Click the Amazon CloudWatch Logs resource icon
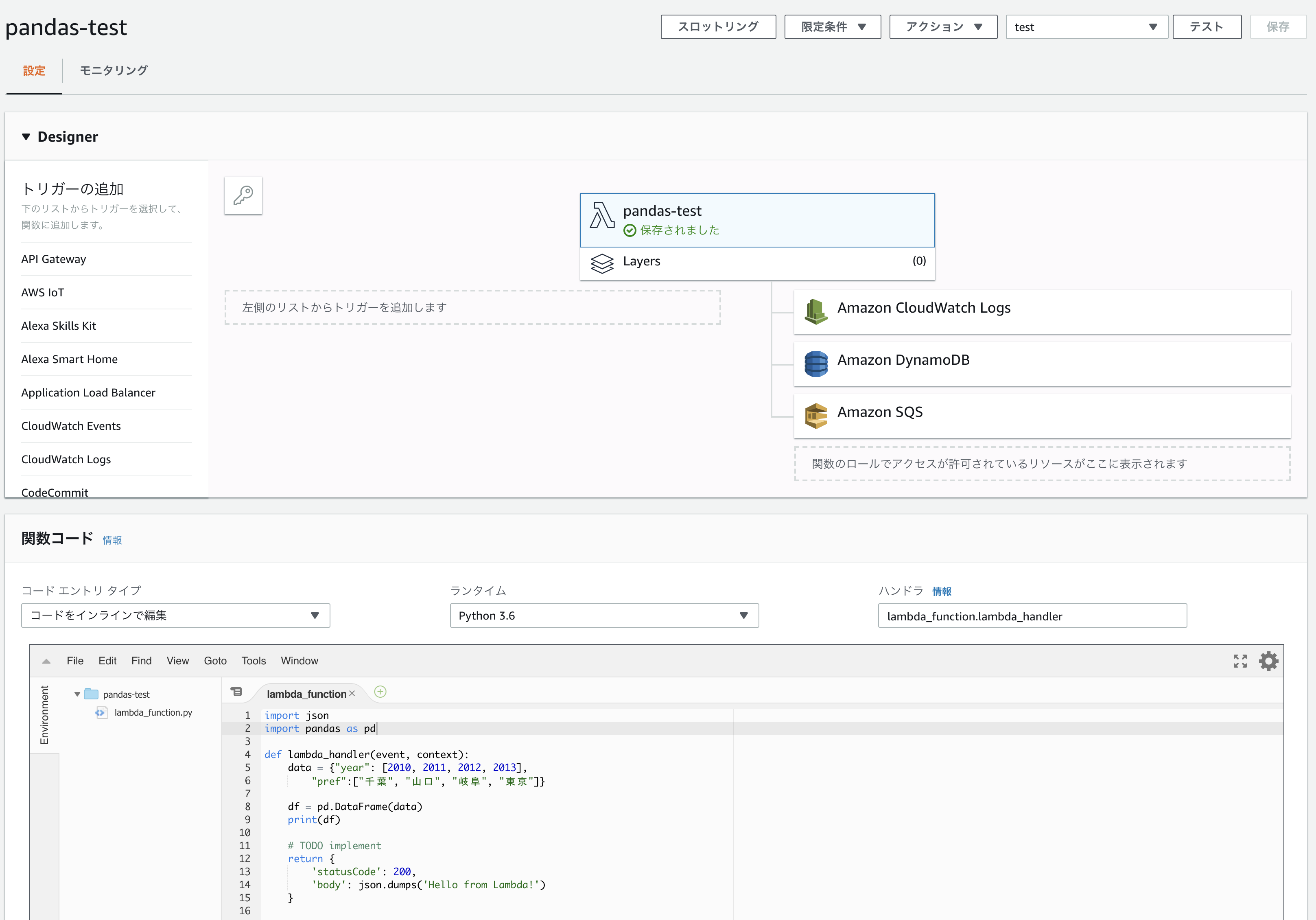The height and width of the screenshot is (920, 1316). point(815,311)
